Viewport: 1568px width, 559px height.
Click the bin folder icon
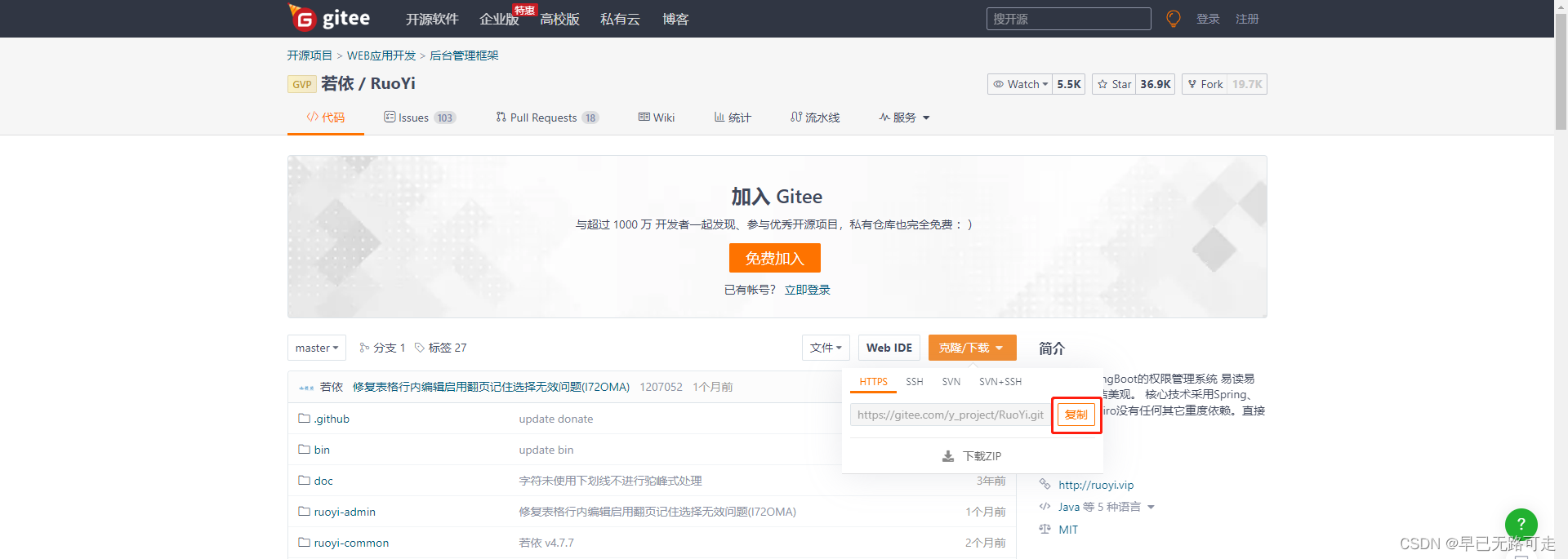tap(304, 450)
